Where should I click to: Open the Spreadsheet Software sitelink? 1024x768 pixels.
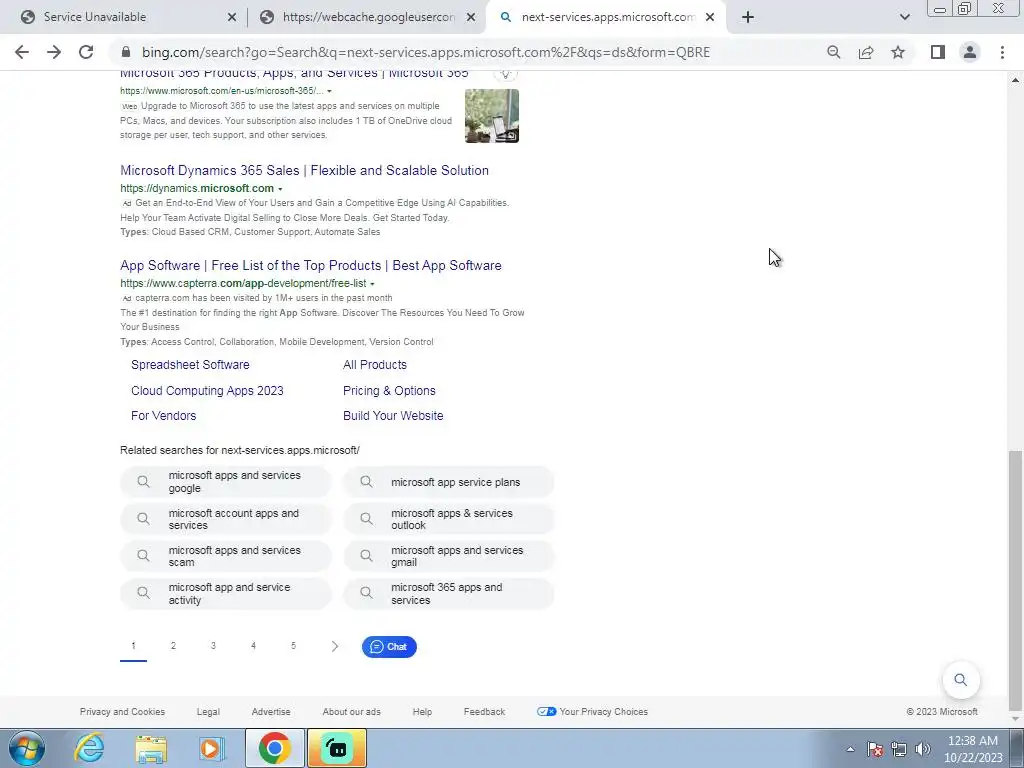(x=190, y=365)
